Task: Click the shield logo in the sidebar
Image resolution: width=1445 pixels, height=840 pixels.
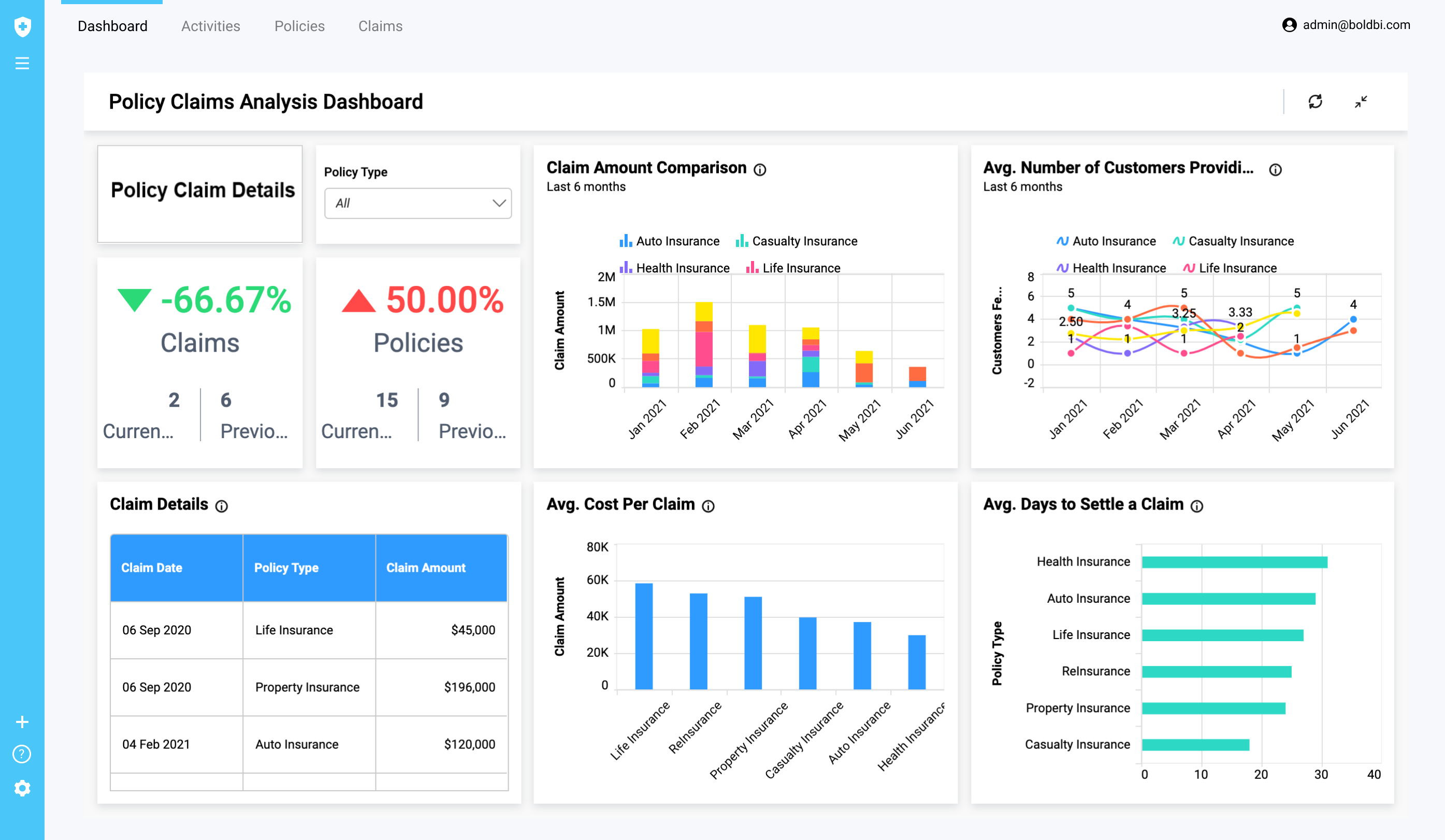Action: [x=22, y=26]
